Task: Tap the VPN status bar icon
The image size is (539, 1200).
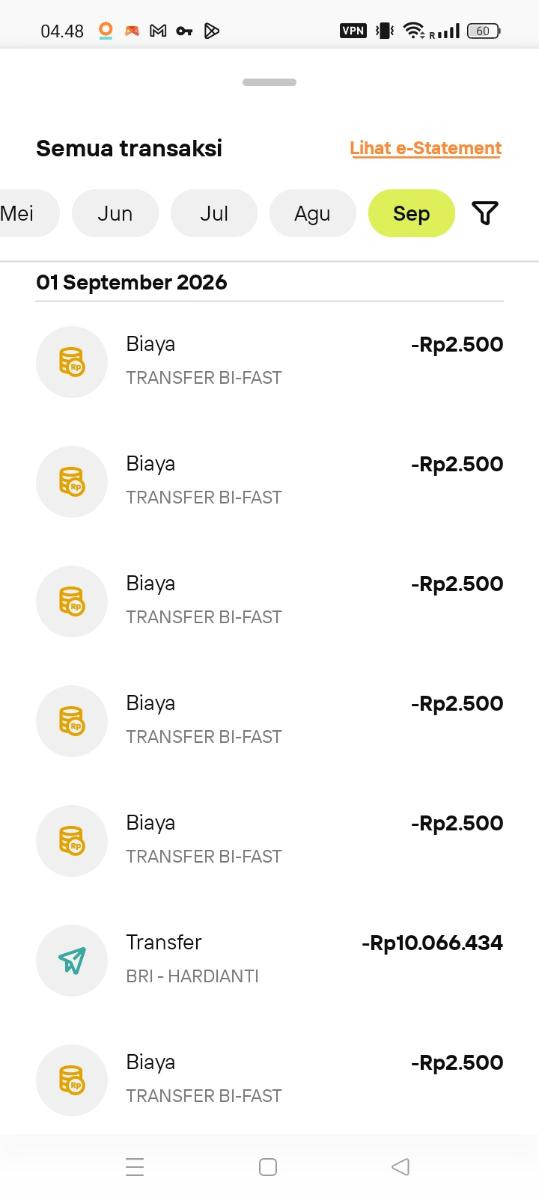Action: (x=353, y=31)
